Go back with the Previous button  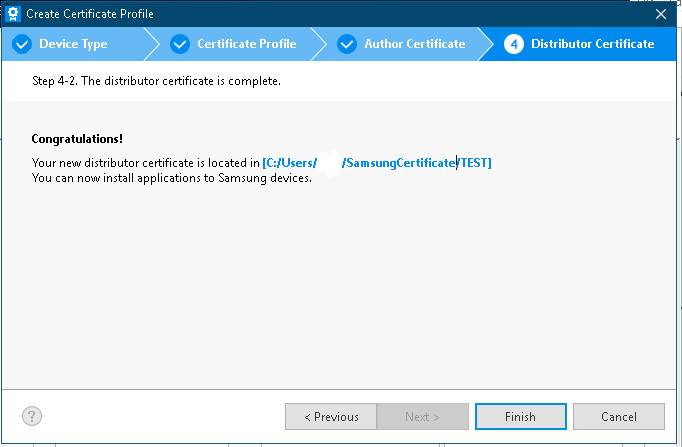pyautogui.click(x=331, y=417)
